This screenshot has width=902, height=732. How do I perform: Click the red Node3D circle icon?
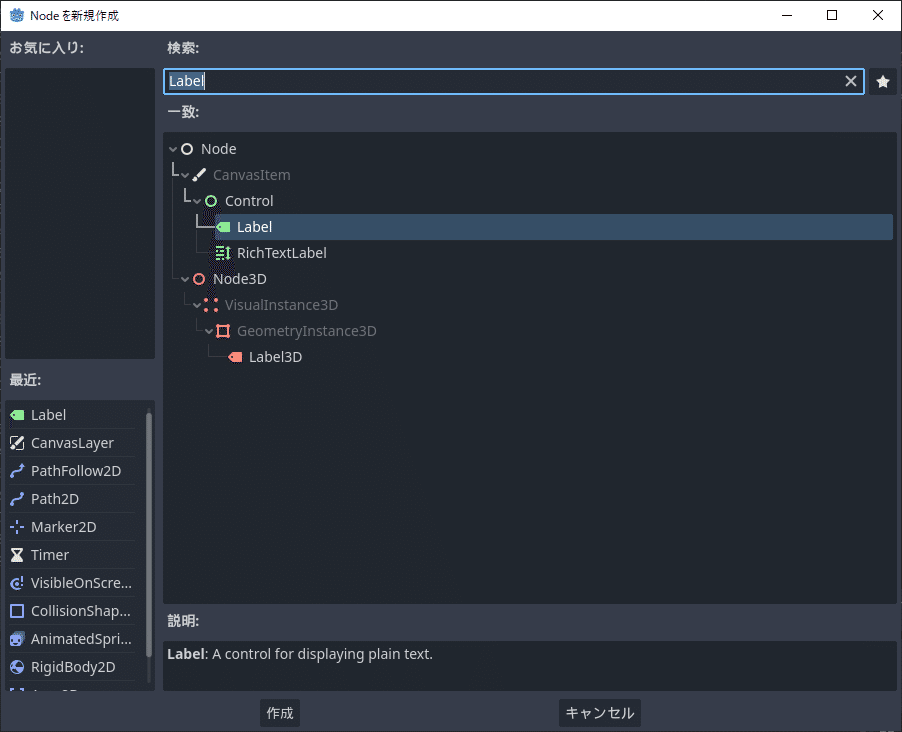[x=199, y=279]
